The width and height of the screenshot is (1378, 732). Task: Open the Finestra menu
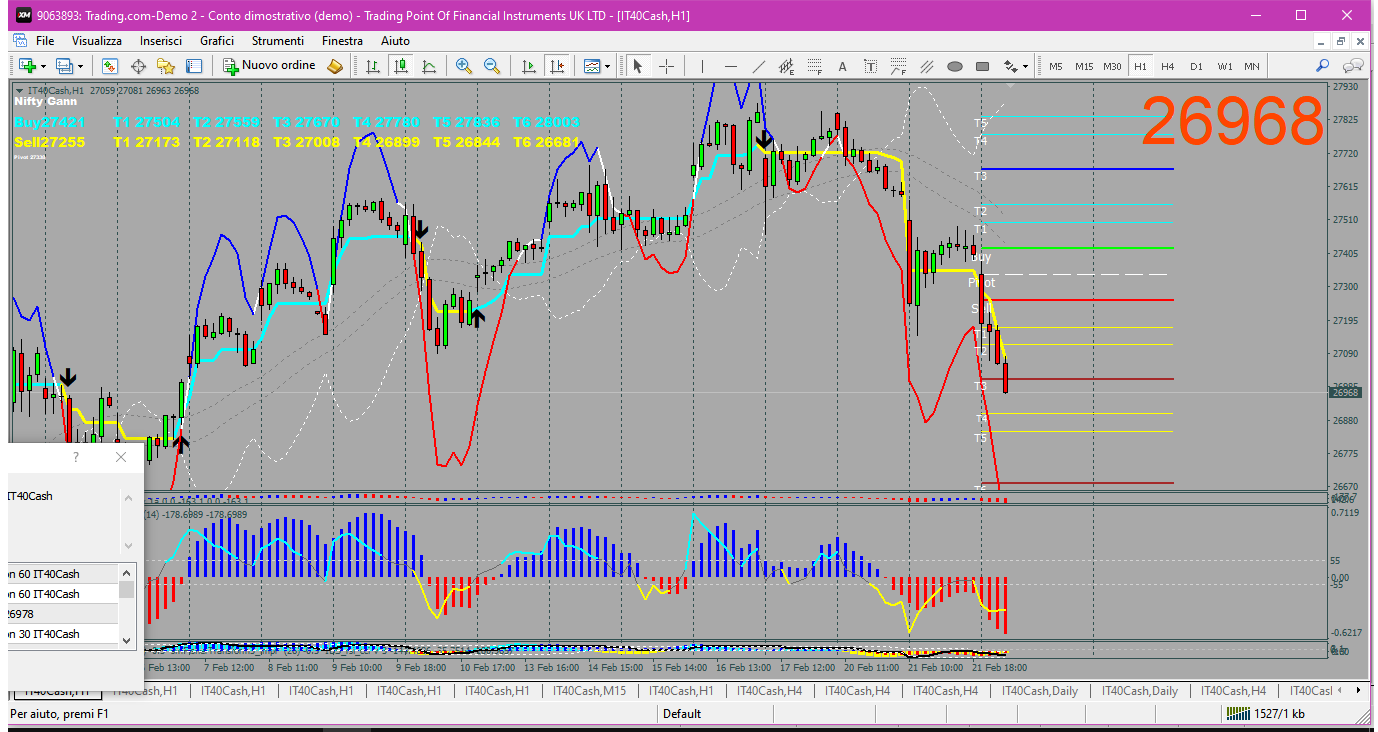coord(343,41)
